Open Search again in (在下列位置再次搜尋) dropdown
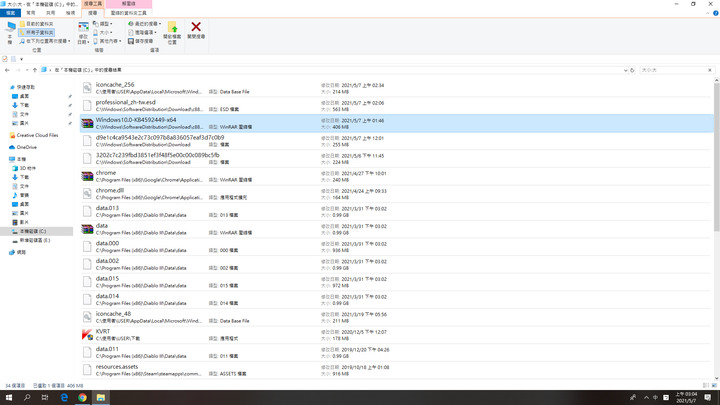 (45, 41)
